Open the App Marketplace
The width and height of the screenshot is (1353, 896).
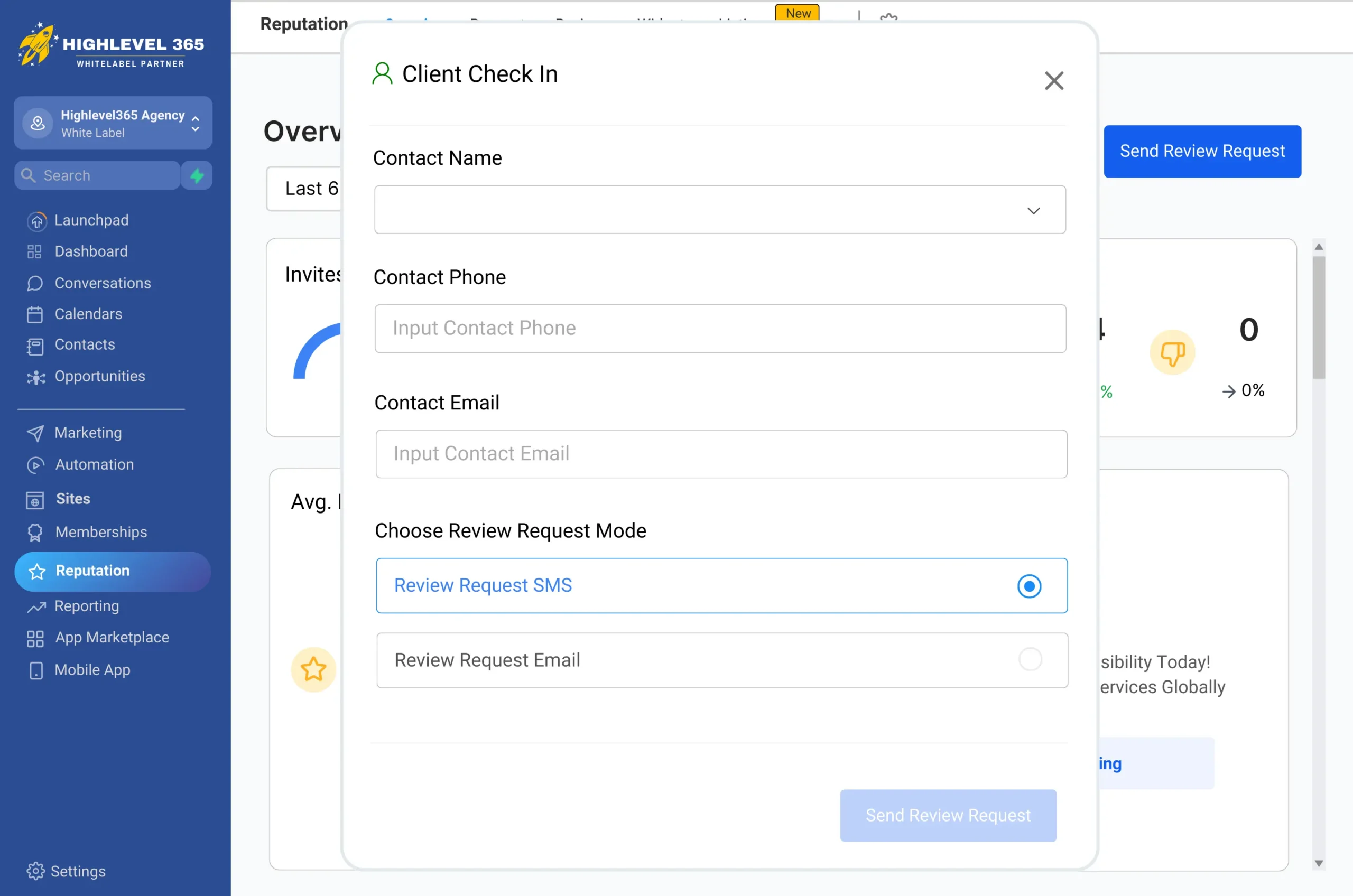[x=112, y=637]
